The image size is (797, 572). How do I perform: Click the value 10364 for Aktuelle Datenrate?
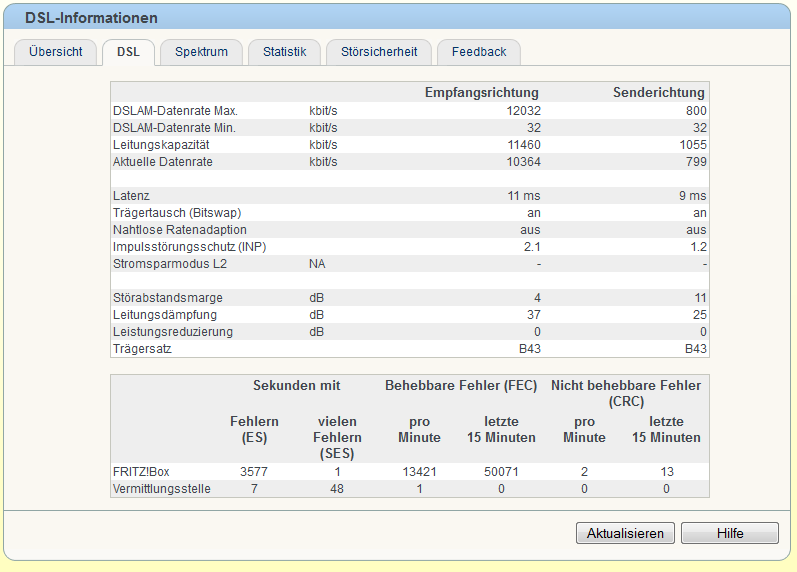click(524, 162)
